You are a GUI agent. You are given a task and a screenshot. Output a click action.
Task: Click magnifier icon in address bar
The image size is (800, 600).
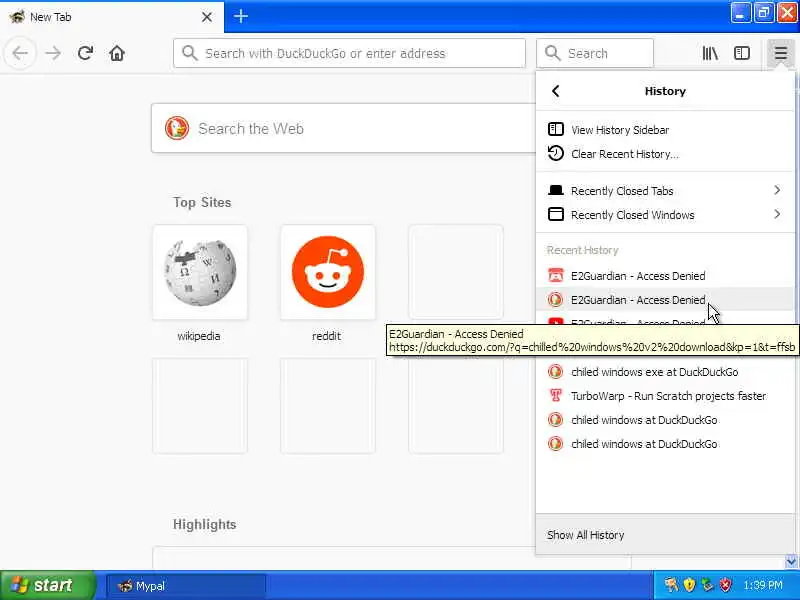[189, 53]
